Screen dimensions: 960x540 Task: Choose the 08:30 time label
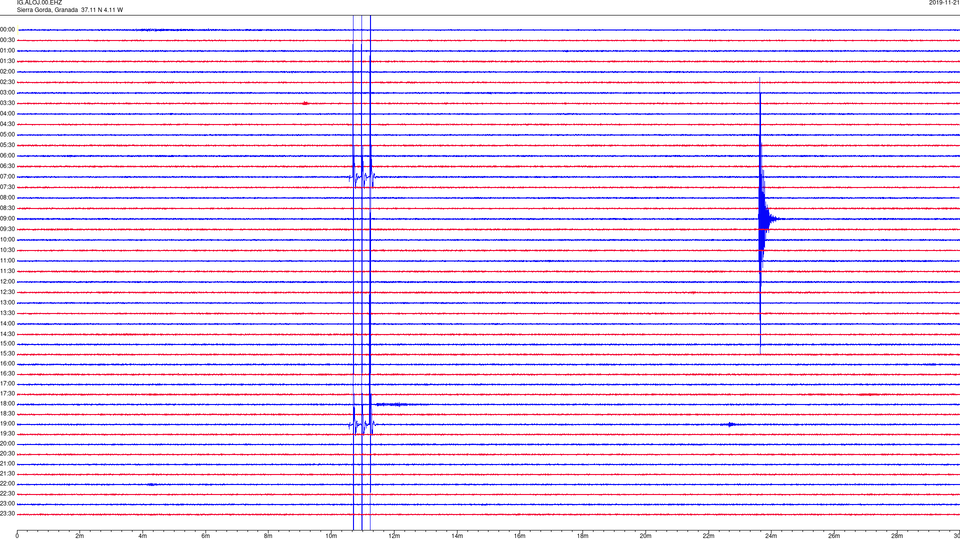coord(8,208)
